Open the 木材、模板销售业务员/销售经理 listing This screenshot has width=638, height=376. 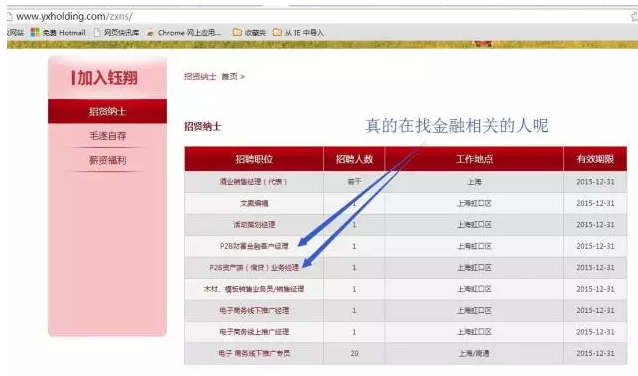[x=254, y=289]
